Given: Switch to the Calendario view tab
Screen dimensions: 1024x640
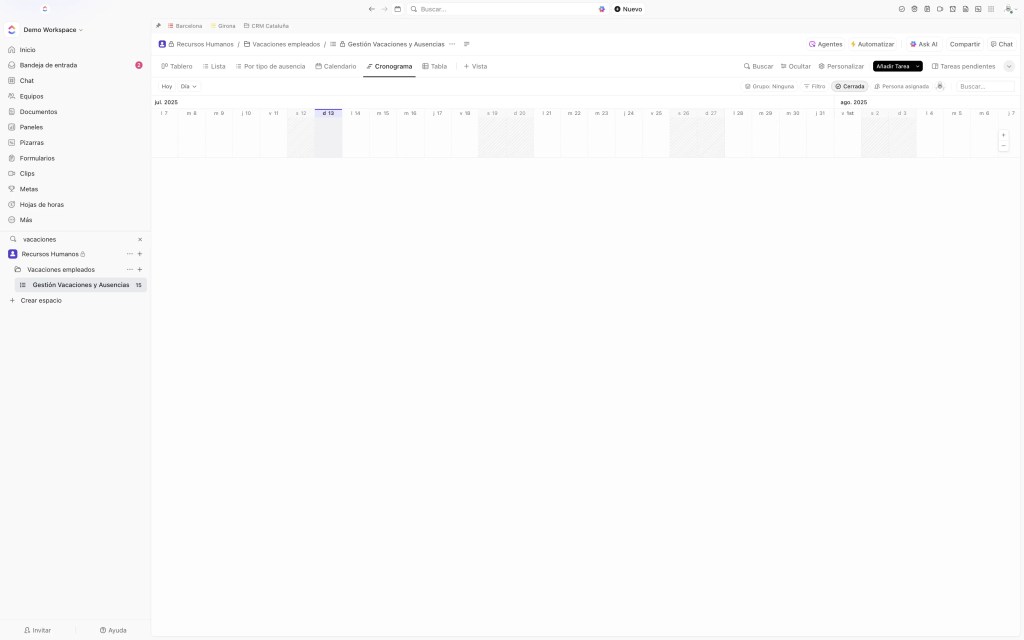Looking at the screenshot, I should tap(335, 66).
